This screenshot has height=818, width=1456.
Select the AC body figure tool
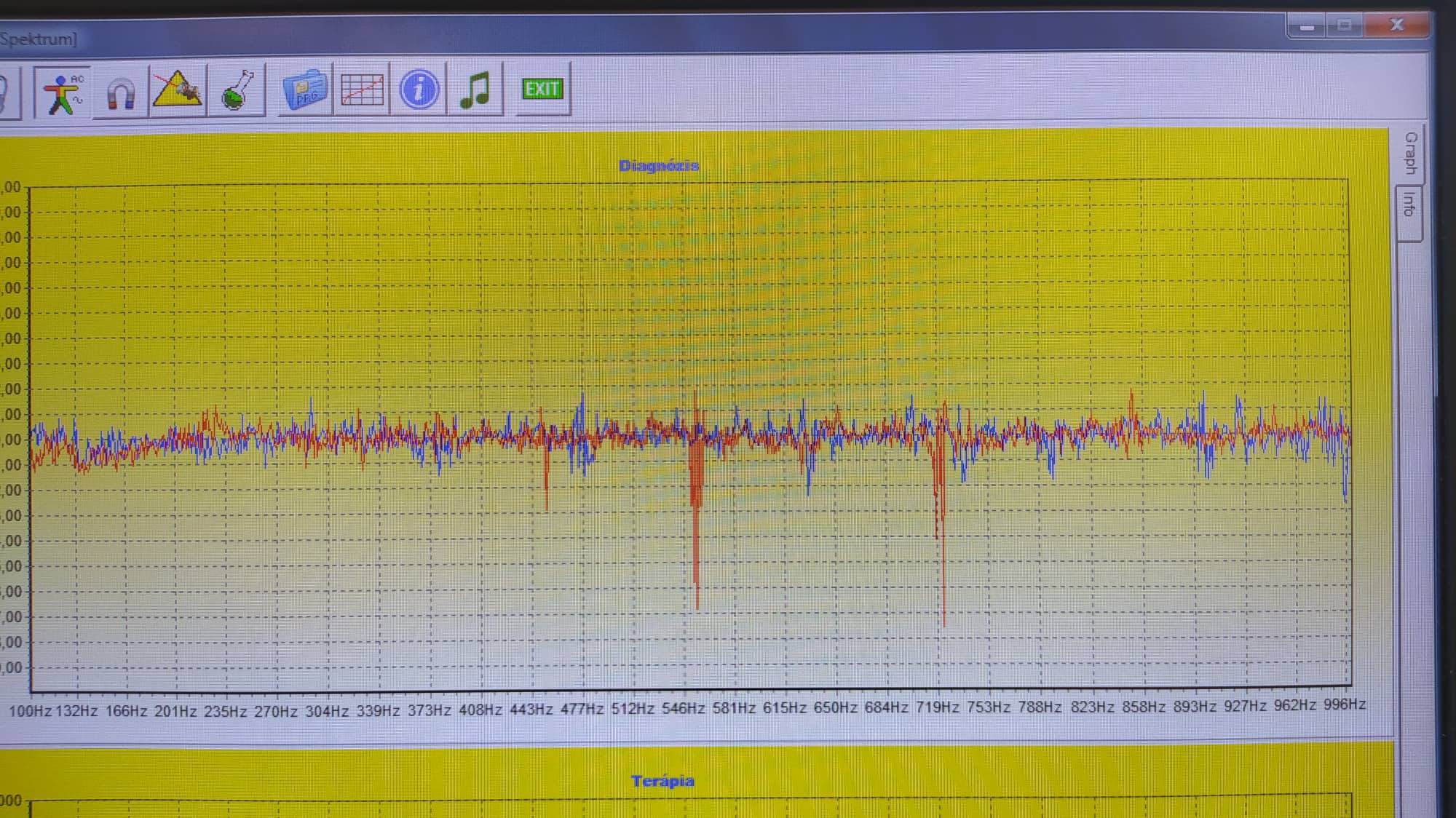point(63,92)
